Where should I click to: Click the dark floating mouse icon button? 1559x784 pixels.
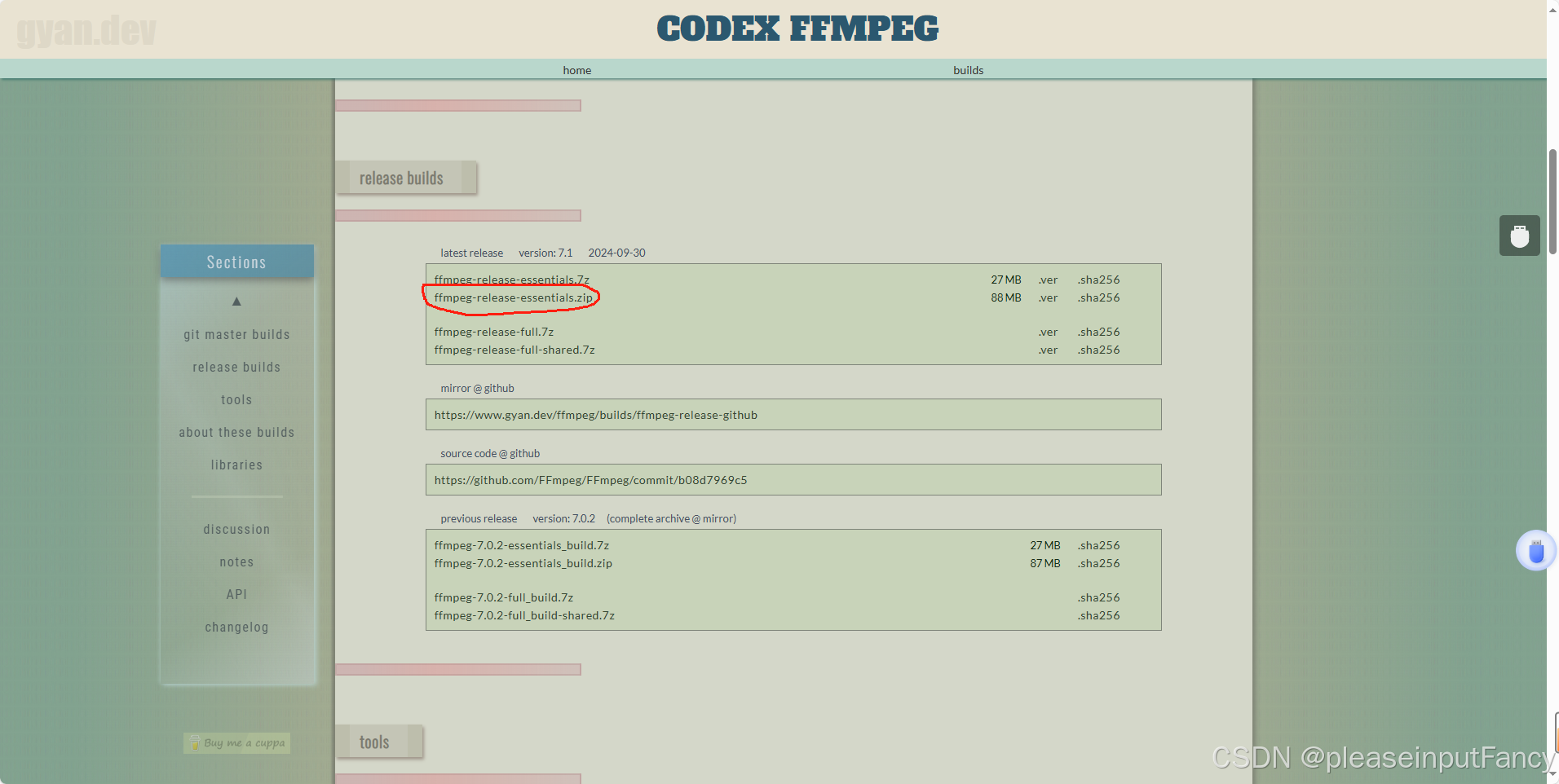pyautogui.click(x=1519, y=236)
